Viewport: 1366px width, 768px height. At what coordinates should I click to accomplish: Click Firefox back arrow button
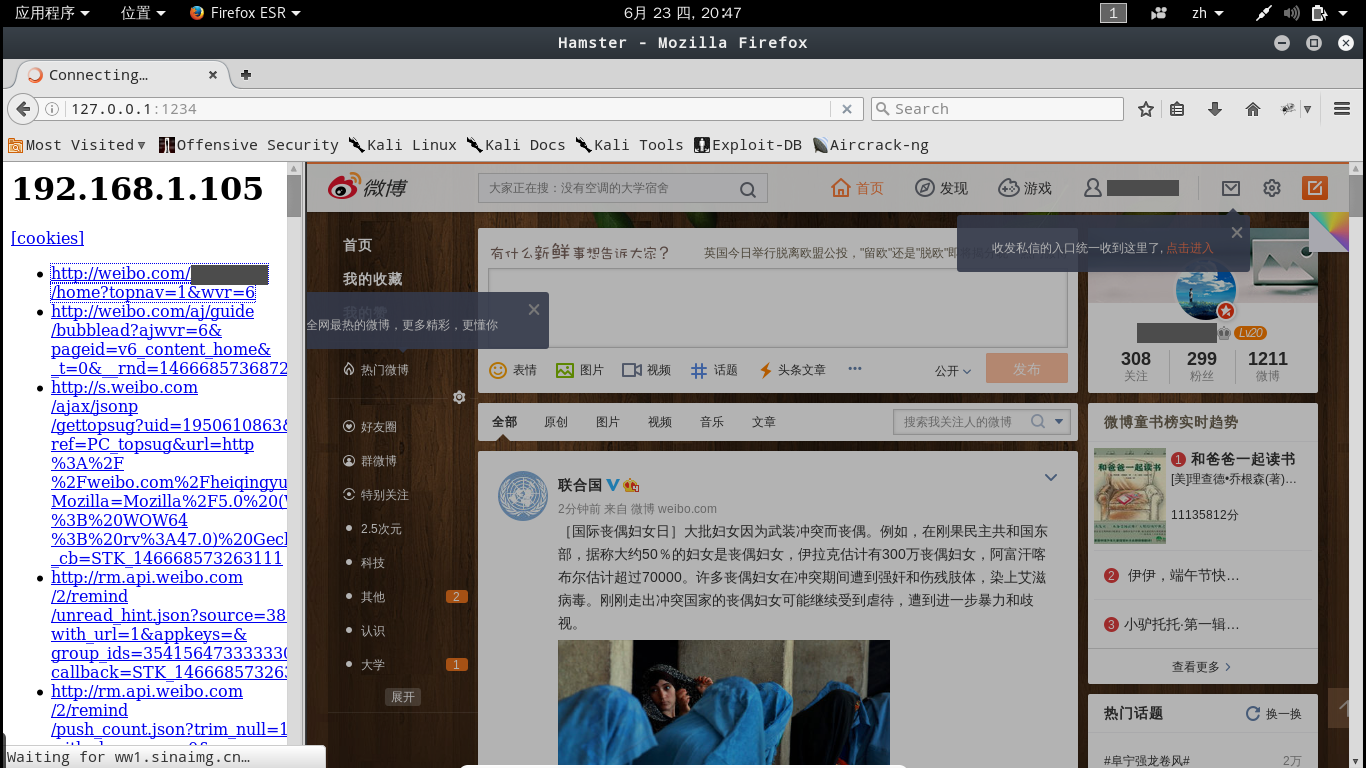coord(22,109)
